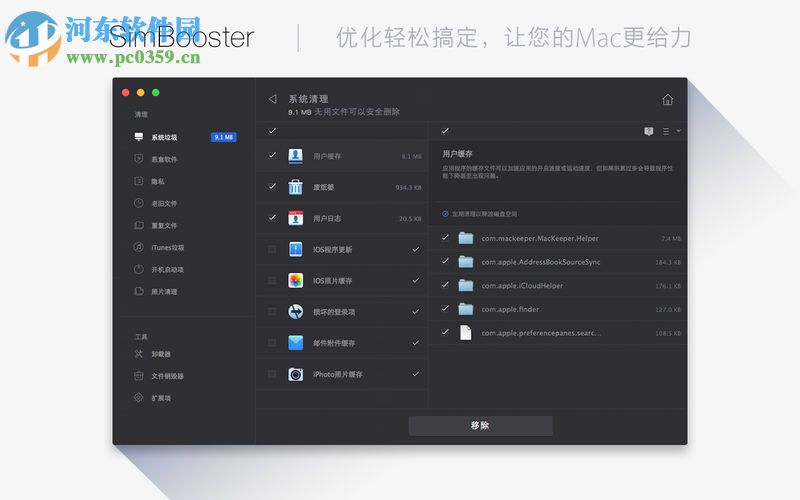Click the 127.0 KB size value
The image size is (800, 500).
click(668, 310)
